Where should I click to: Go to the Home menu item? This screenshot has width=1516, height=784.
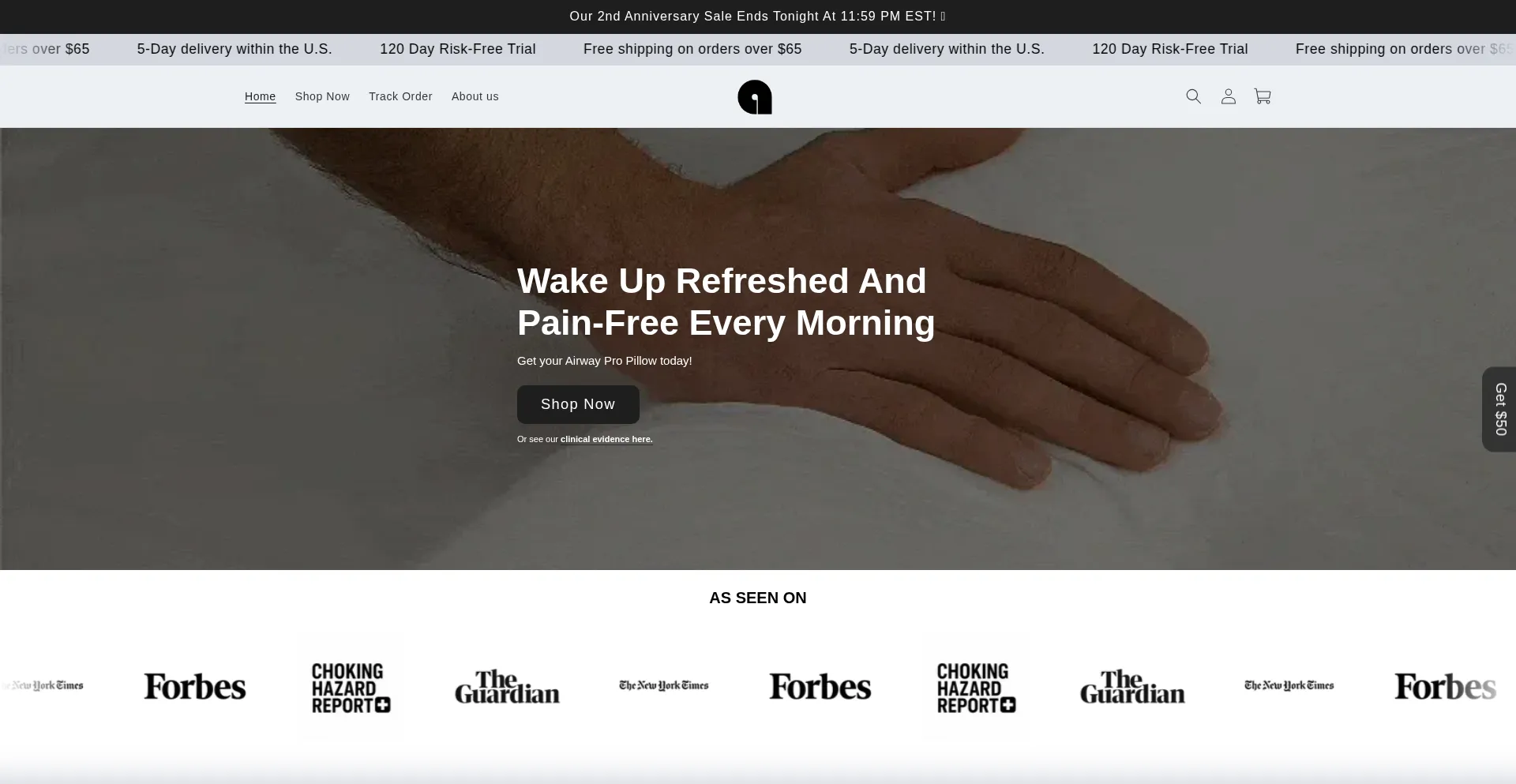click(x=260, y=96)
